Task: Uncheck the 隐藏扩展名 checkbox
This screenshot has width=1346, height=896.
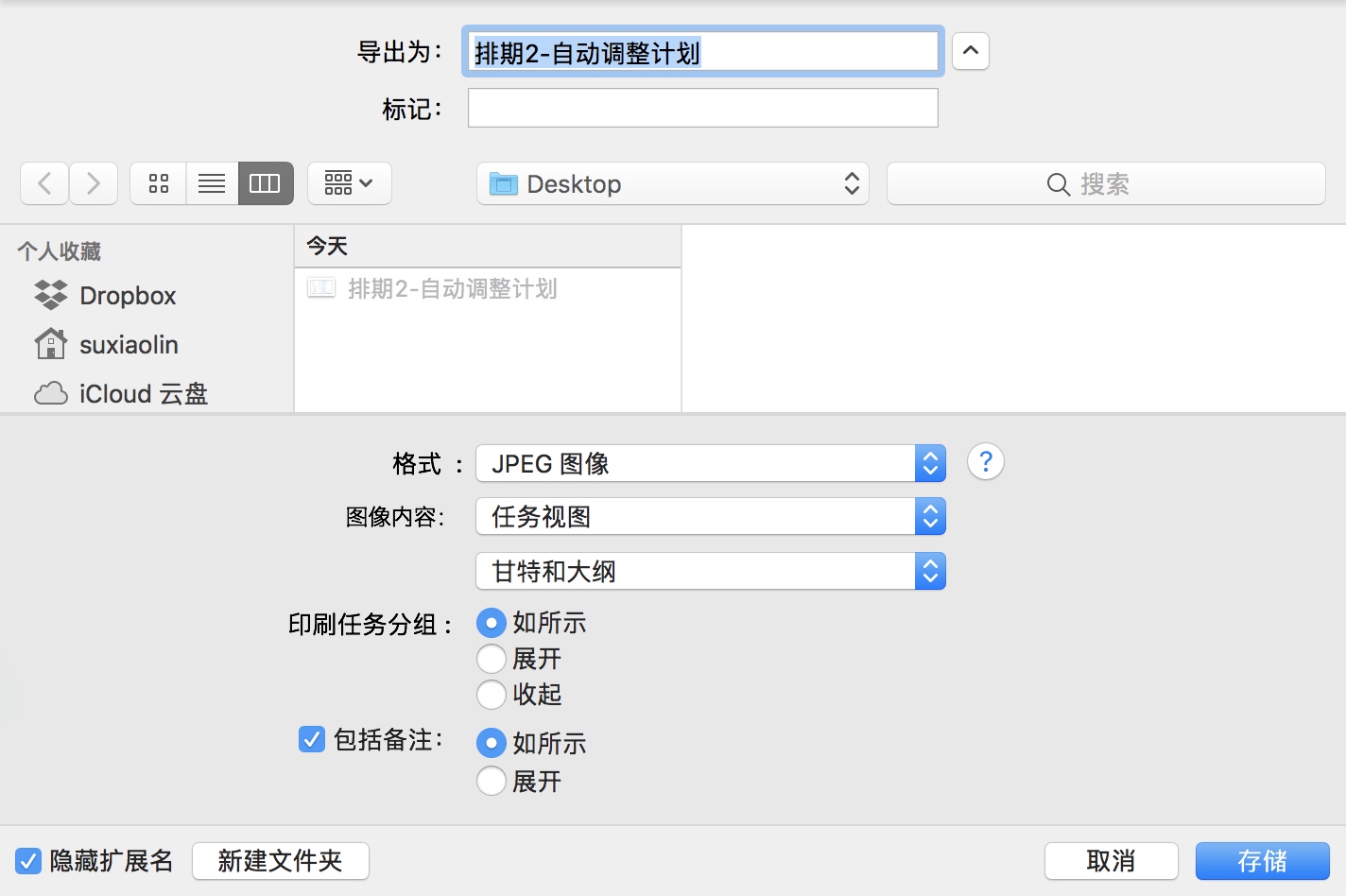Action: click(28, 861)
